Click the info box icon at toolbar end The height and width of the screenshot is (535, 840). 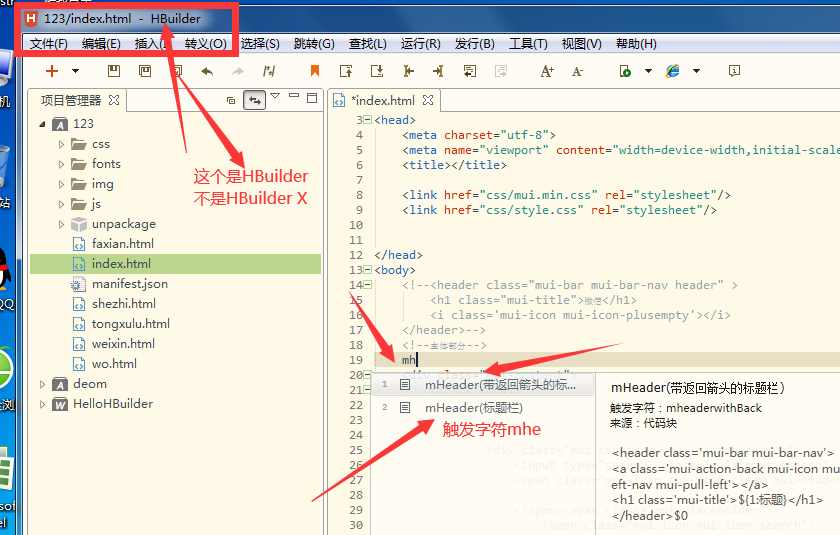(734, 71)
